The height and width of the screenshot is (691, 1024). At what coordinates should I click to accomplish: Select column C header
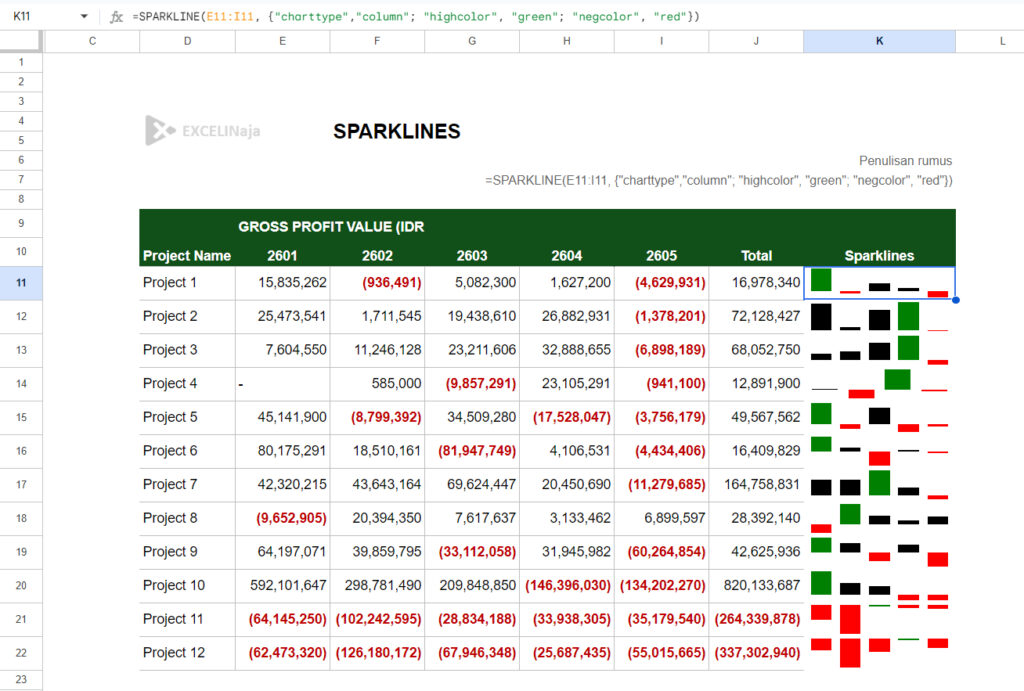click(x=92, y=41)
